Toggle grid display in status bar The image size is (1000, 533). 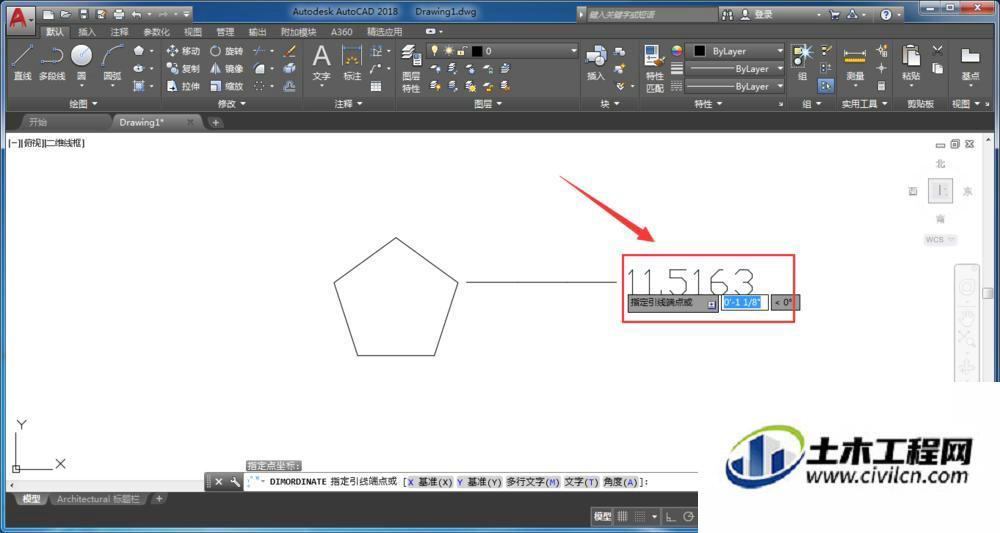[622, 516]
